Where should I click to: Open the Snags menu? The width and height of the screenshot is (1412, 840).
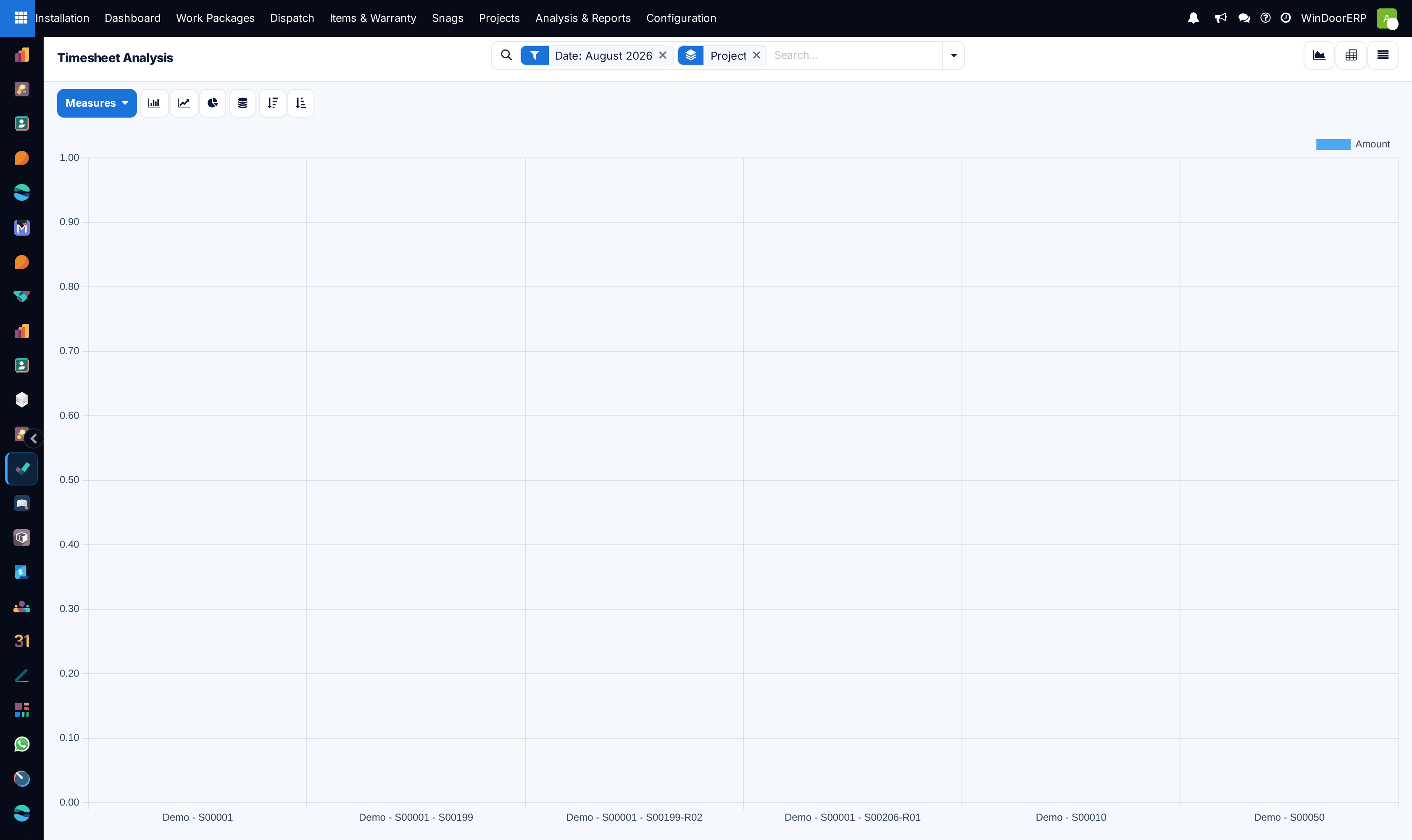448,18
